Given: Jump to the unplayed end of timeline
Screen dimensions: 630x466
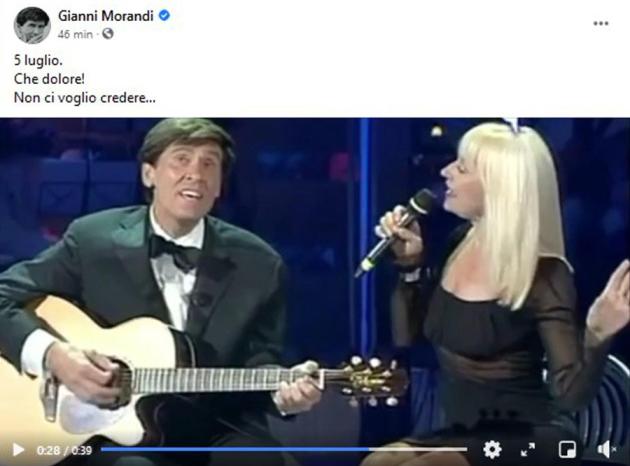Looking at the screenshot, I should point(418,450).
